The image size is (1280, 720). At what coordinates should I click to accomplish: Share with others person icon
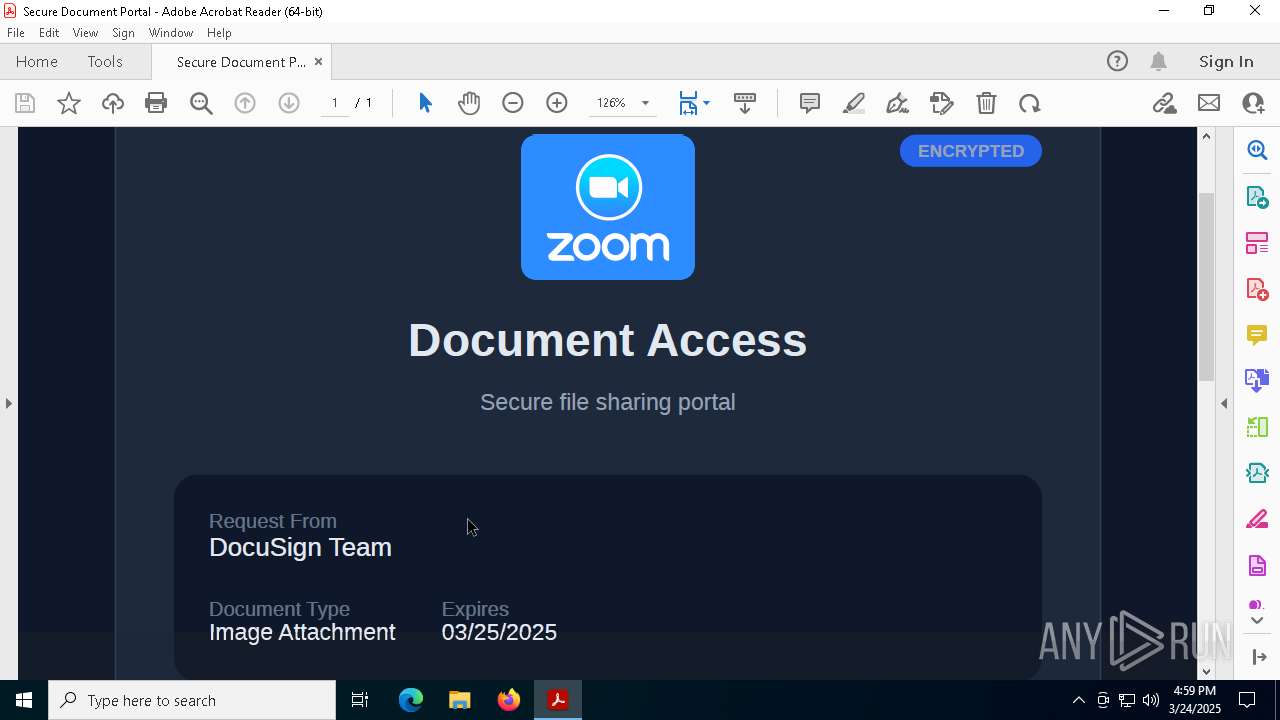point(1253,103)
